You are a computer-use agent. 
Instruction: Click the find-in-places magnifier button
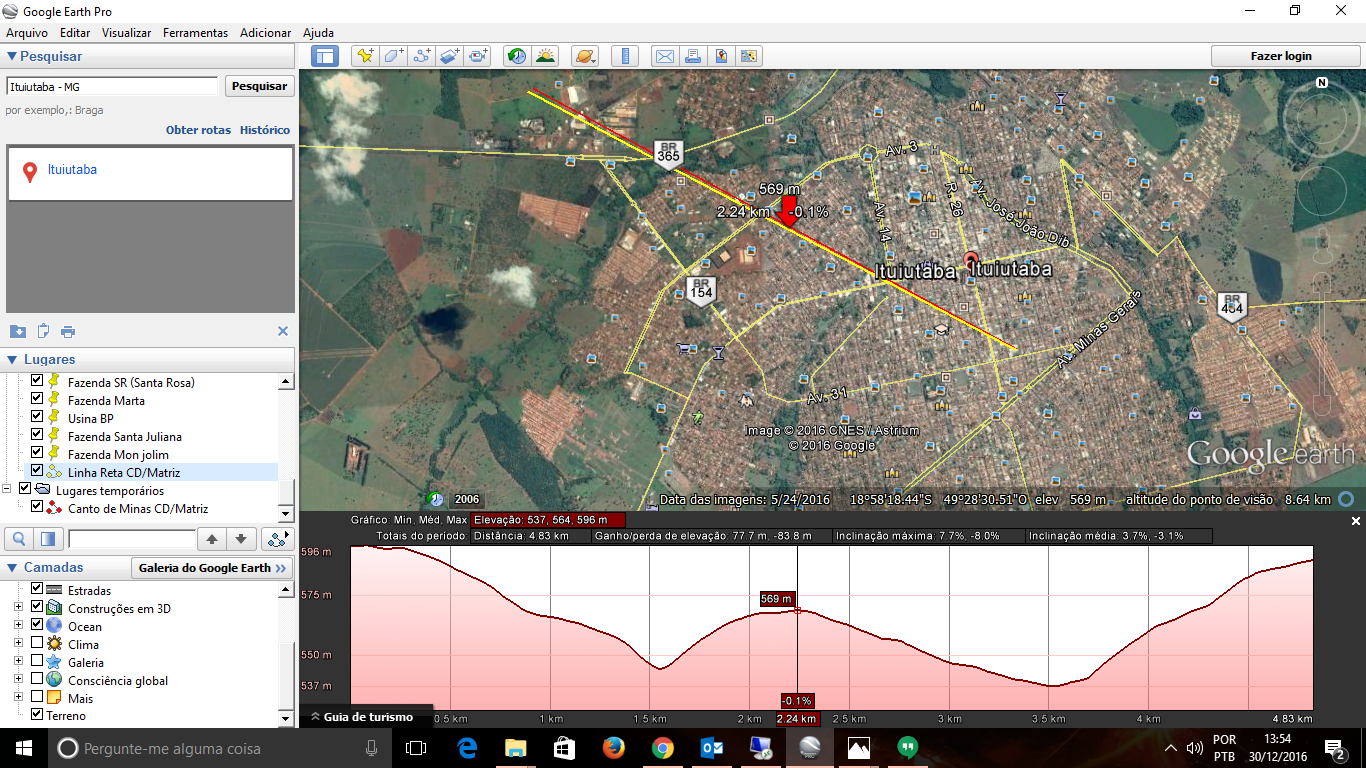tap(19, 540)
